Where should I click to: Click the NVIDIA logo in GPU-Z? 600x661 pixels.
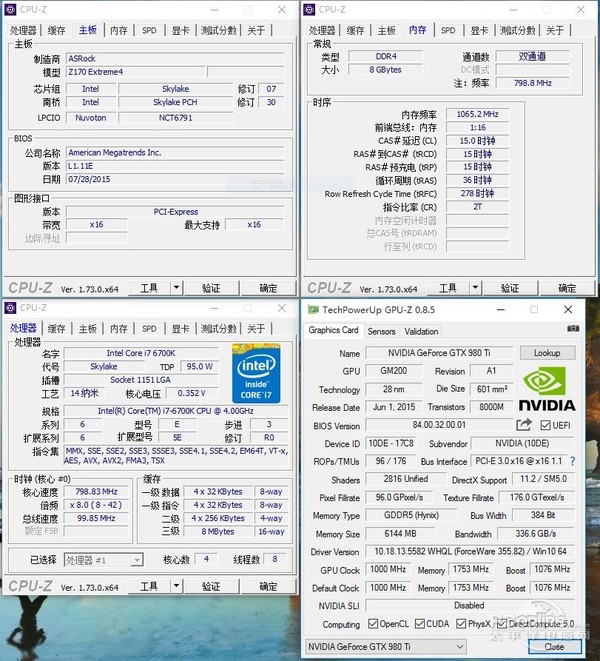[547, 389]
